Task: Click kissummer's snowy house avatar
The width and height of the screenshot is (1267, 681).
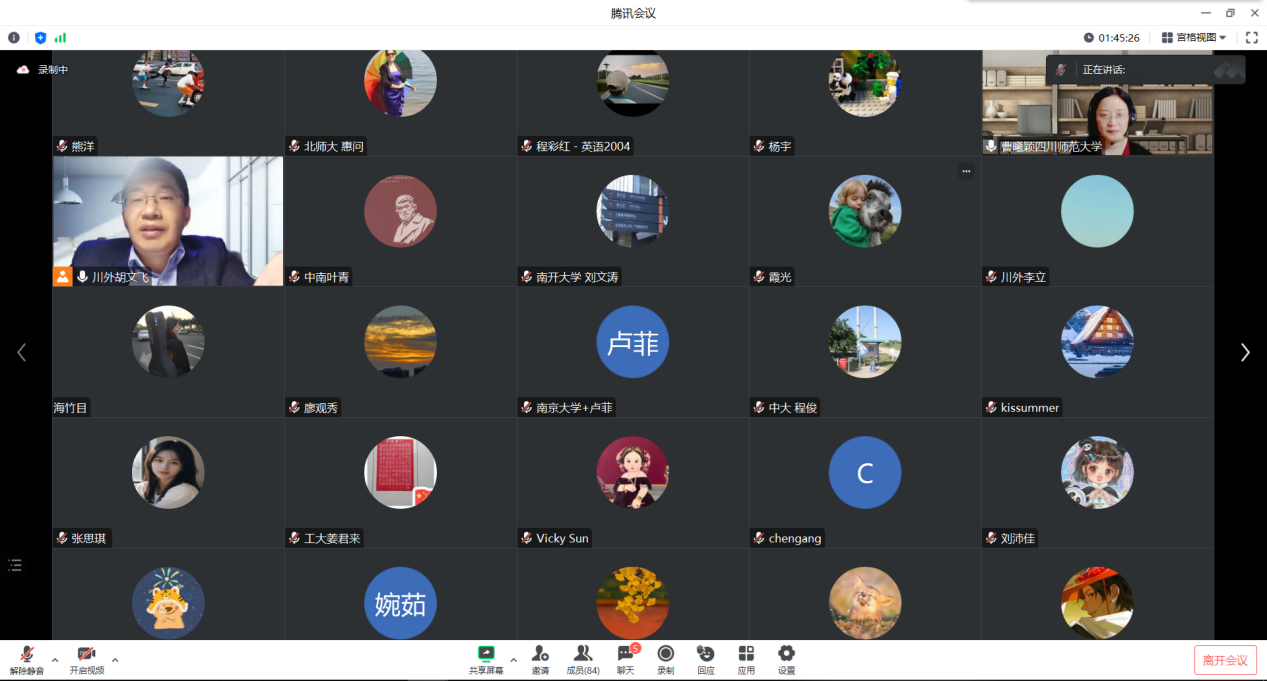Action: [x=1097, y=342]
